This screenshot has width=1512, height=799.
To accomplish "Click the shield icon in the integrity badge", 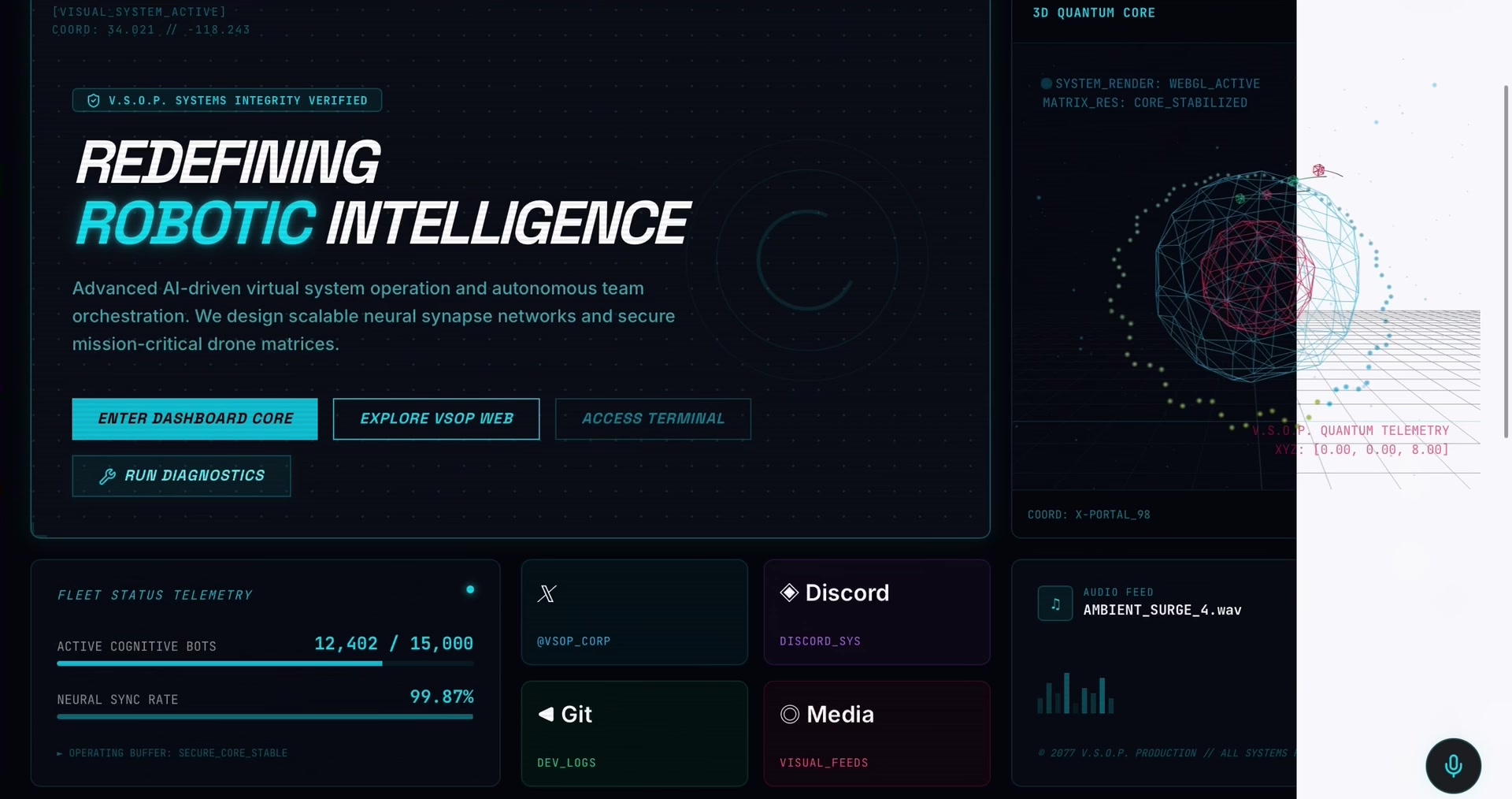I will click(93, 101).
